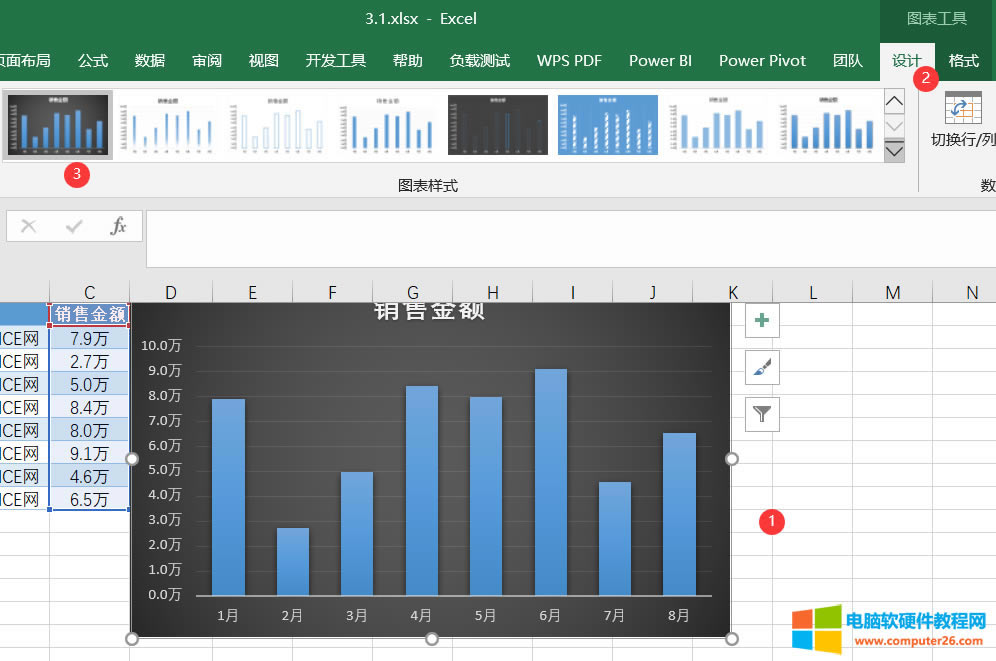
Task: Click the Chart Elements plus icon beside chart
Action: pos(761,320)
